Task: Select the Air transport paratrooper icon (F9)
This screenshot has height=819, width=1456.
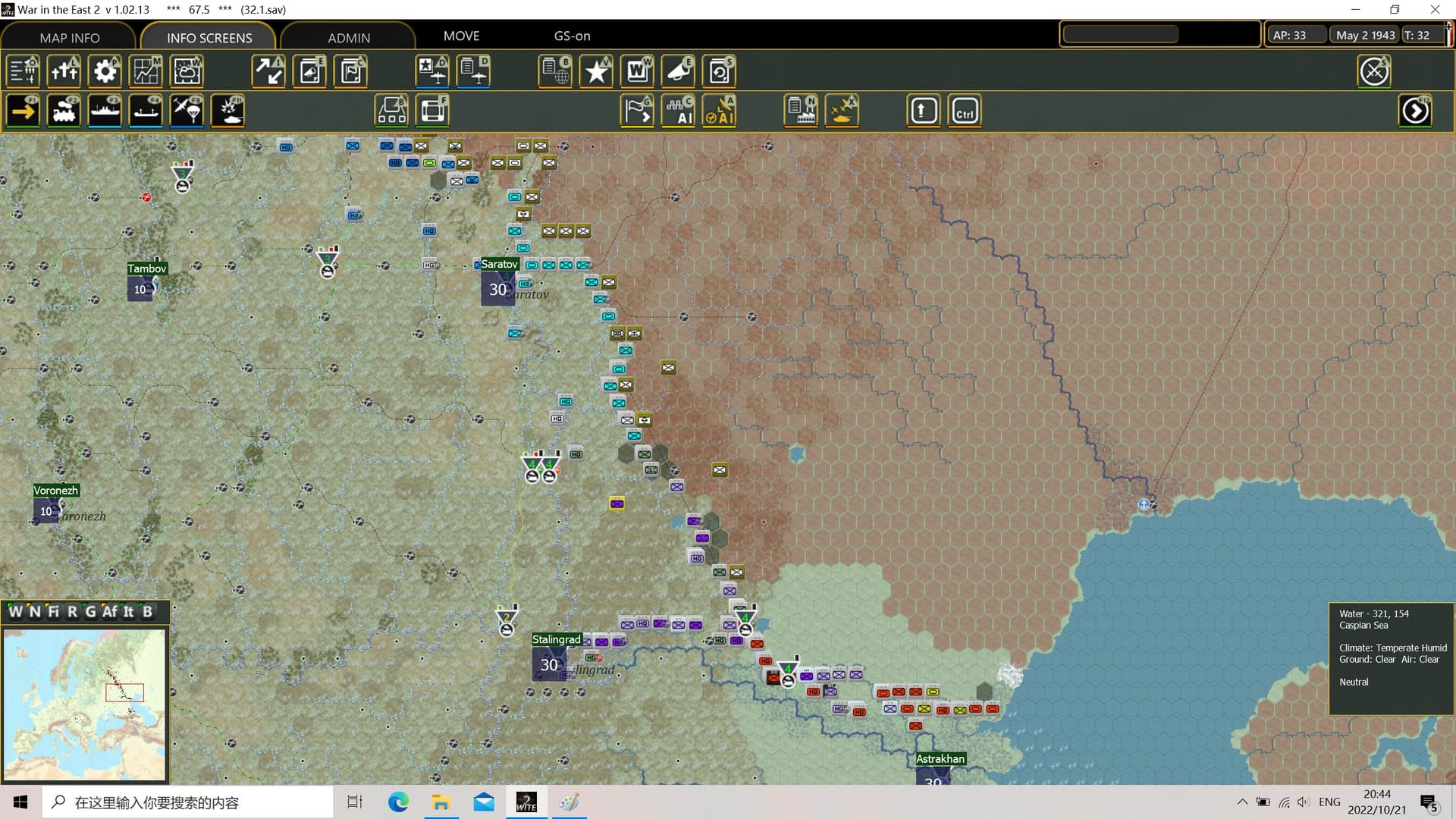Action: (187, 111)
